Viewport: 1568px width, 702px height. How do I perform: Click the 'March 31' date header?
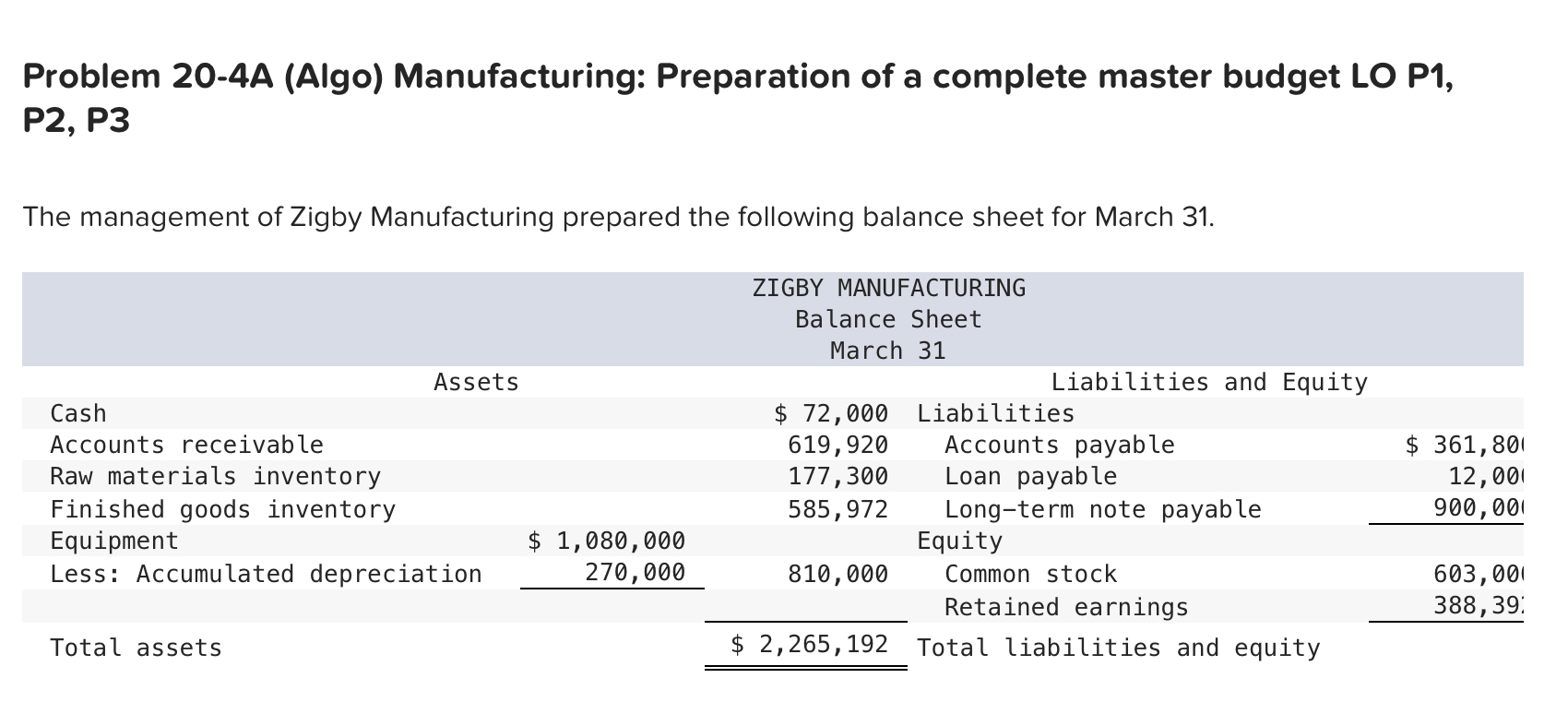pos(888,351)
